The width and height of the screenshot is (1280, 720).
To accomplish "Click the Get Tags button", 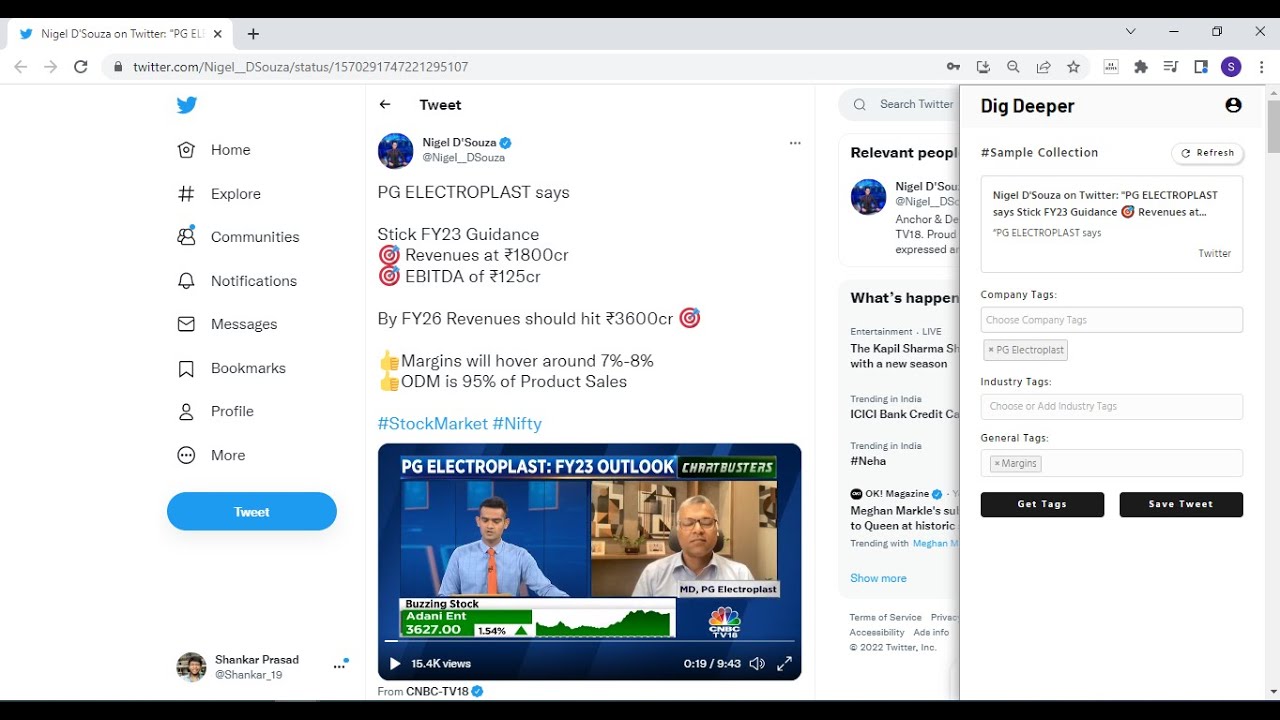I will (x=1041, y=504).
